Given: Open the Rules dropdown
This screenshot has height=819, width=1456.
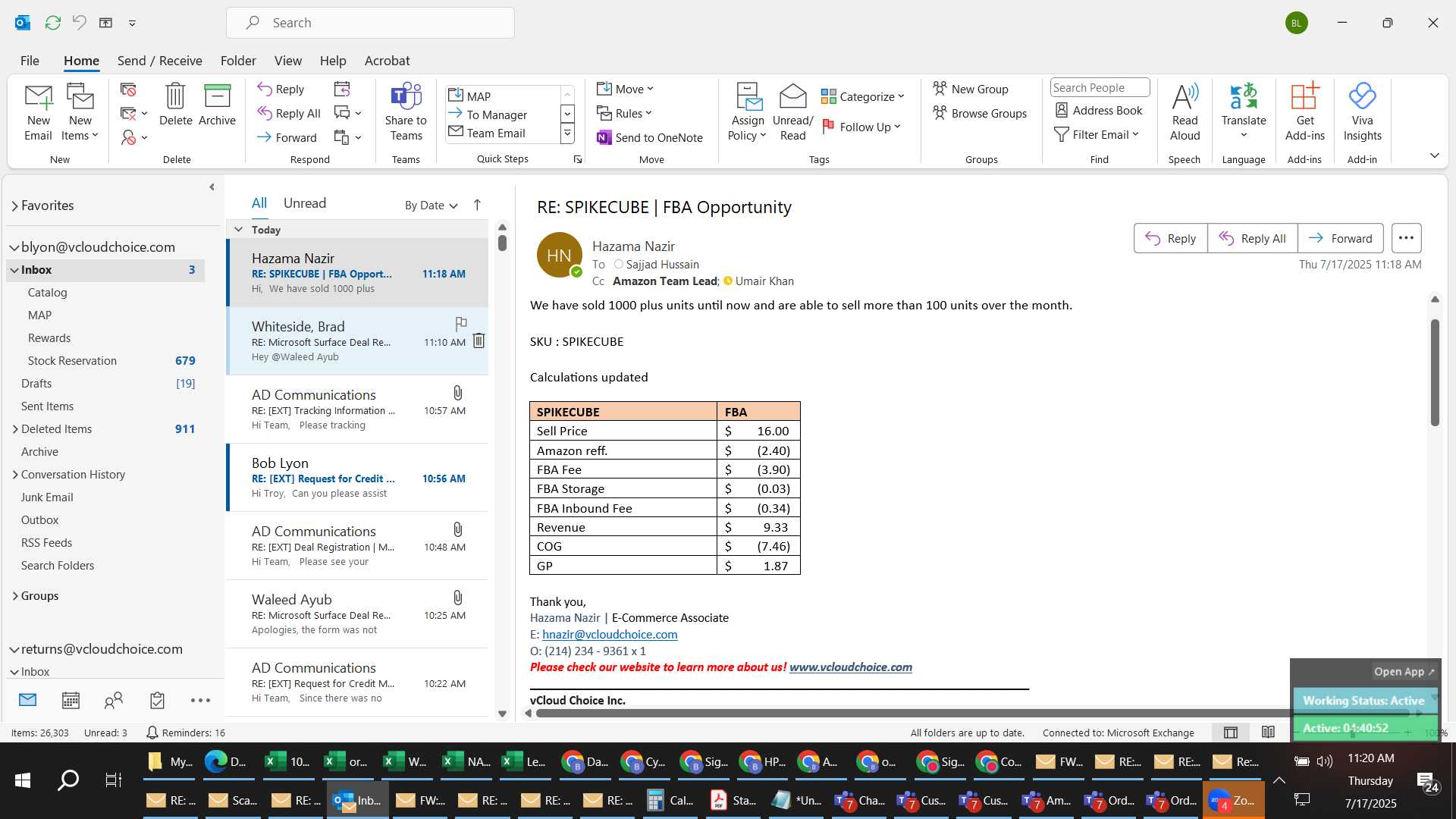Looking at the screenshot, I should [x=624, y=113].
